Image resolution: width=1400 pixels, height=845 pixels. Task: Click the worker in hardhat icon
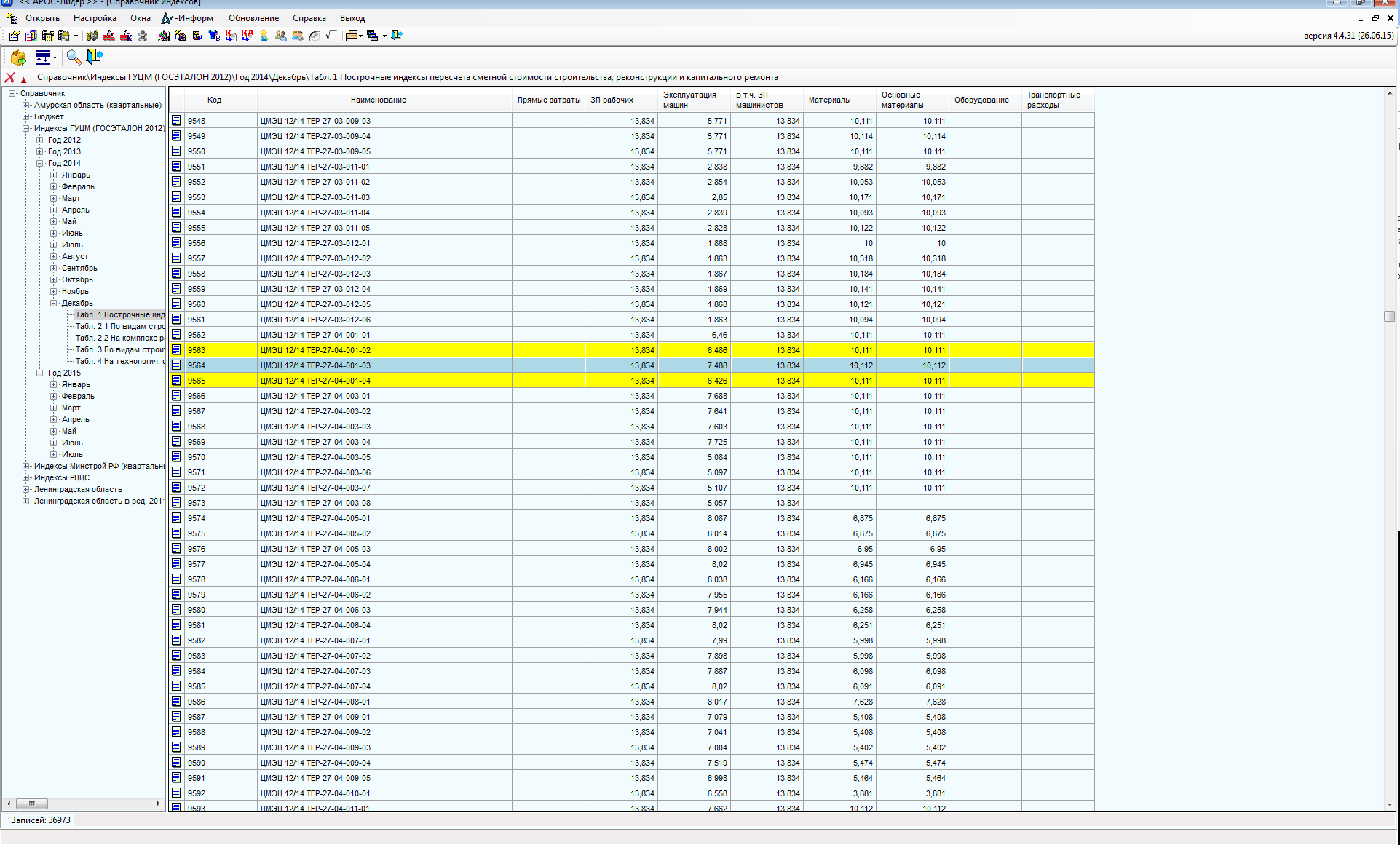click(264, 36)
